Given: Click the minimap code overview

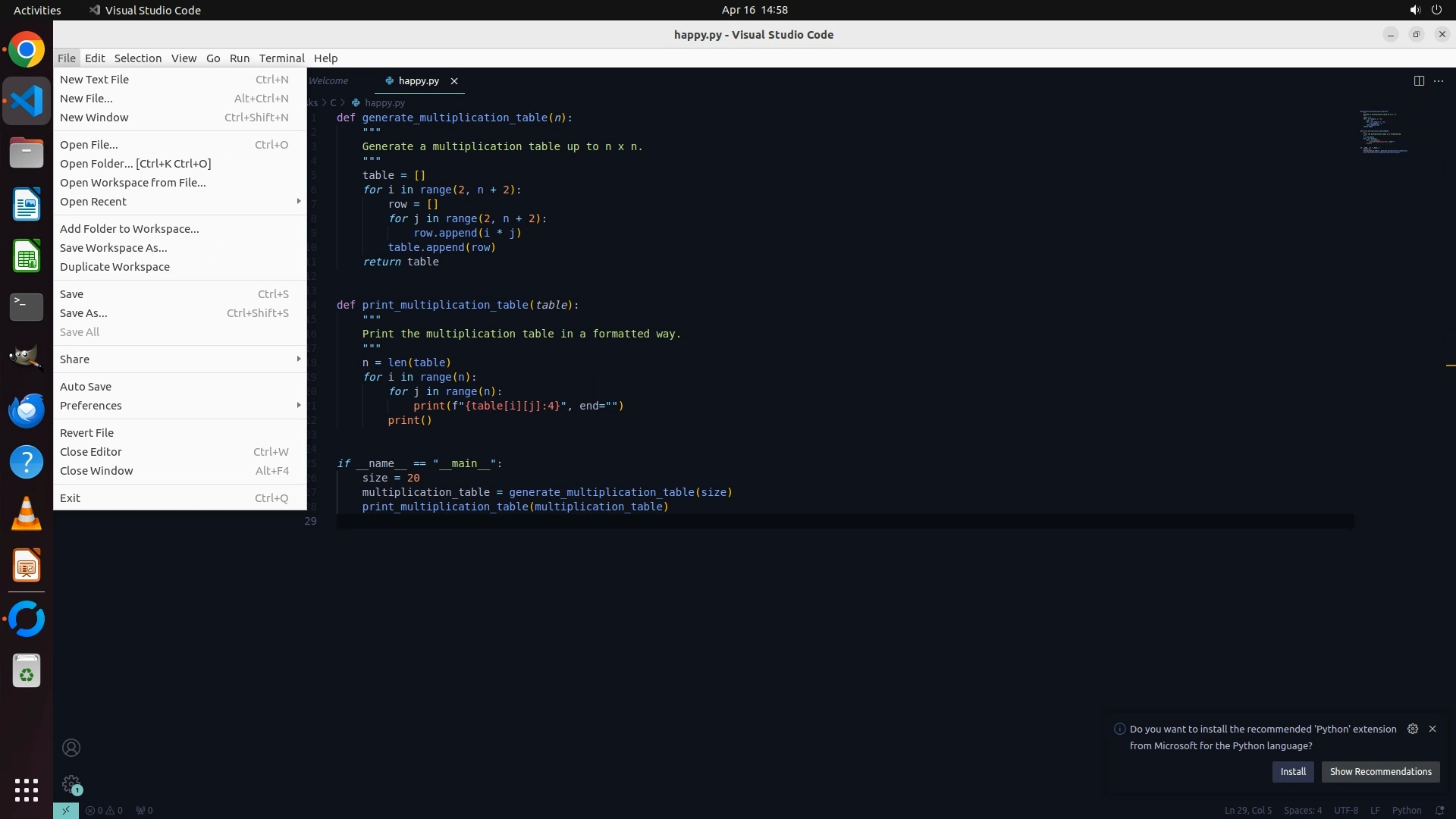Looking at the screenshot, I should tap(1383, 133).
